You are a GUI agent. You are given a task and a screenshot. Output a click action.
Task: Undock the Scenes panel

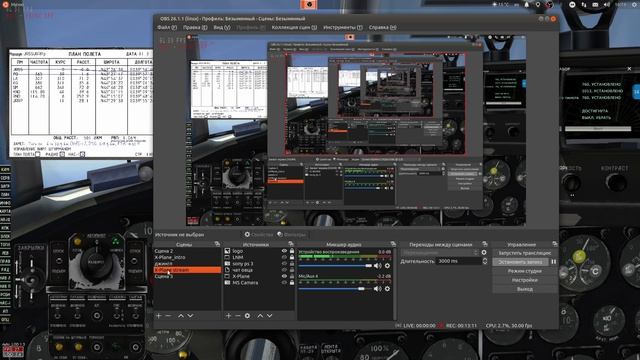tap(217, 244)
